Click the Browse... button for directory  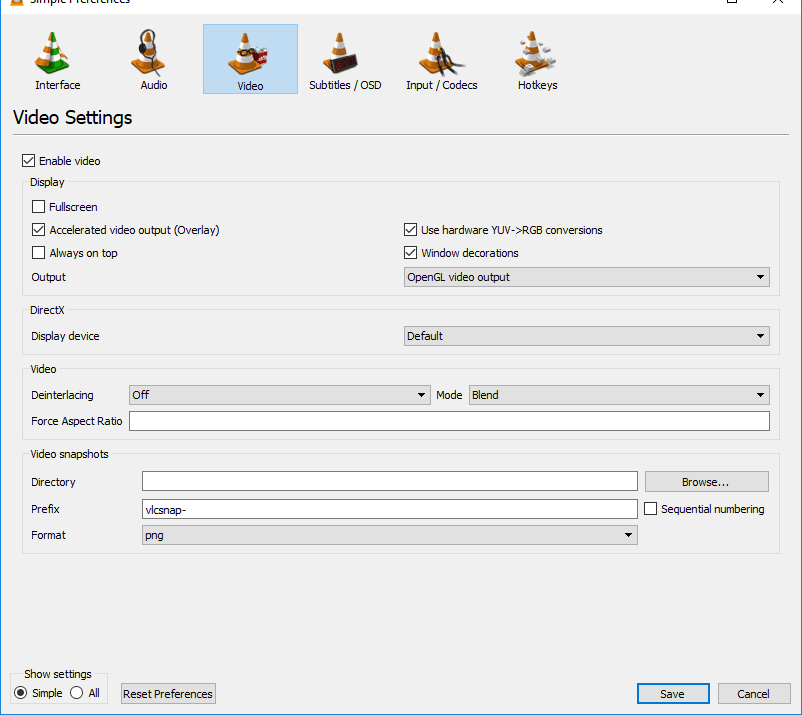(706, 482)
